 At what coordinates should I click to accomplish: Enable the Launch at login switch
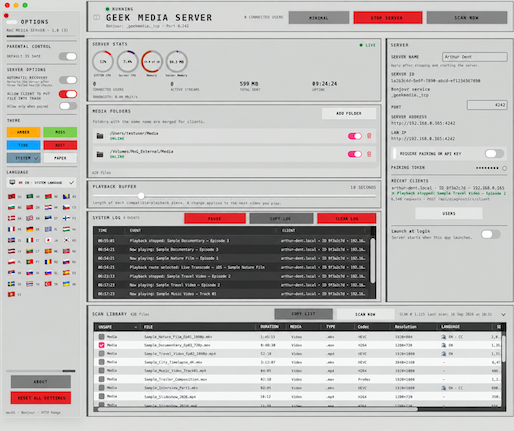pyautogui.click(x=490, y=234)
